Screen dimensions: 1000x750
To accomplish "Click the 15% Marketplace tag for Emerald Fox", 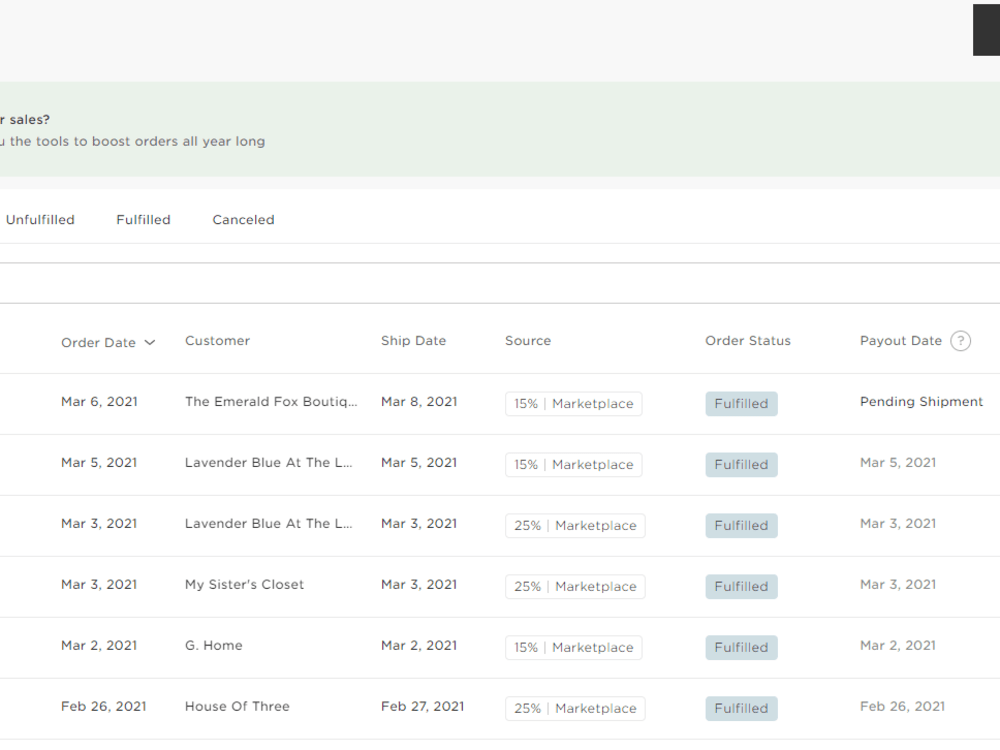I will (573, 404).
